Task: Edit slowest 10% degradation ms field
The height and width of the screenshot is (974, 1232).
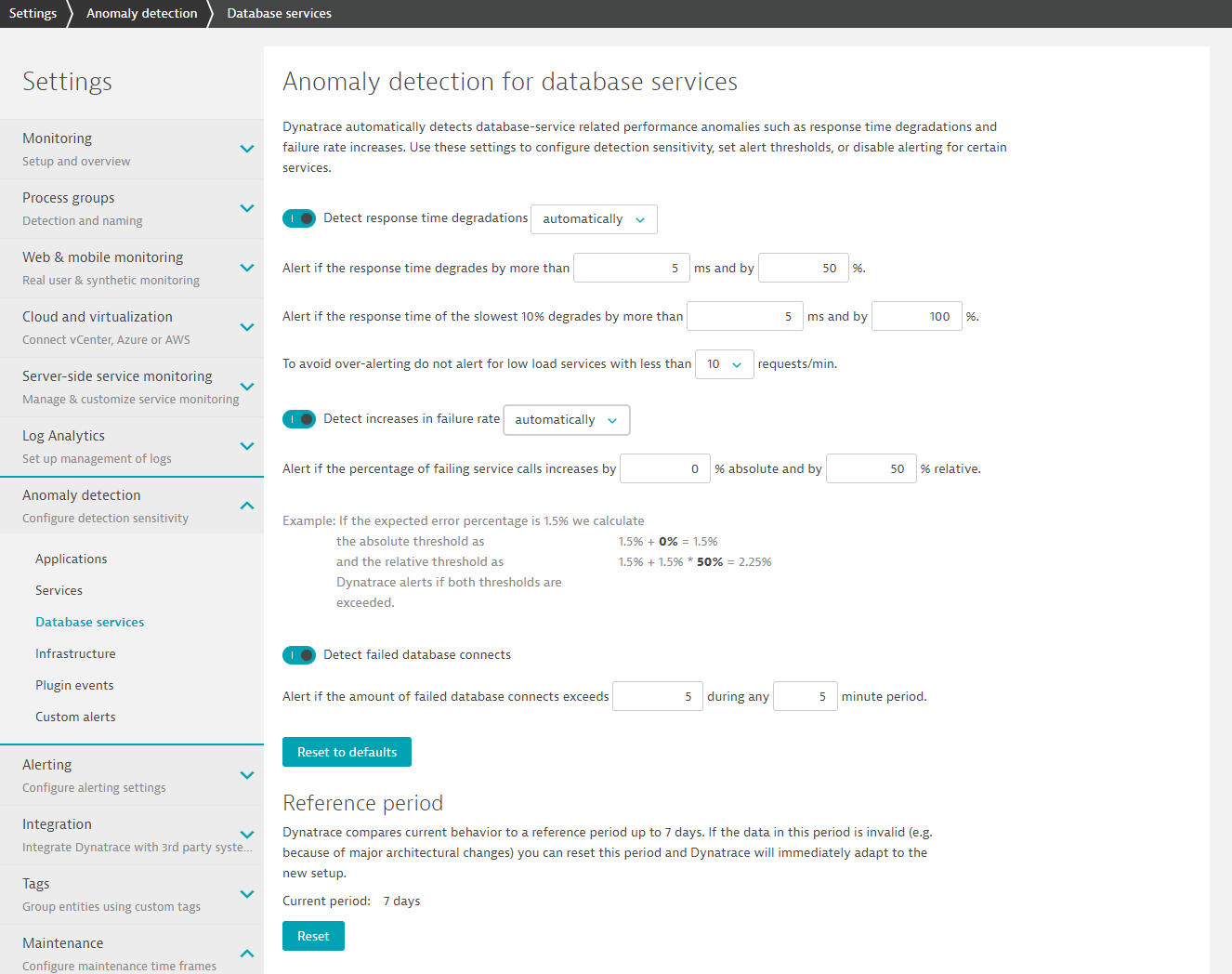Action: (745, 316)
